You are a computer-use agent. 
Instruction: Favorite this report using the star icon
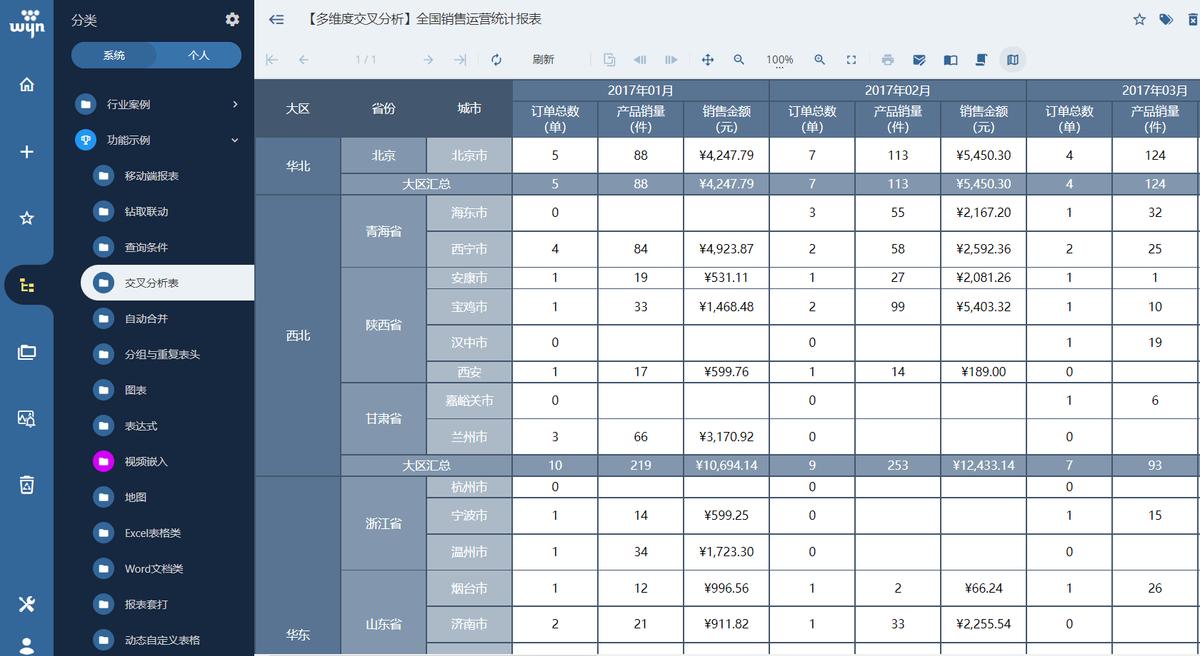pyautogui.click(x=1139, y=19)
